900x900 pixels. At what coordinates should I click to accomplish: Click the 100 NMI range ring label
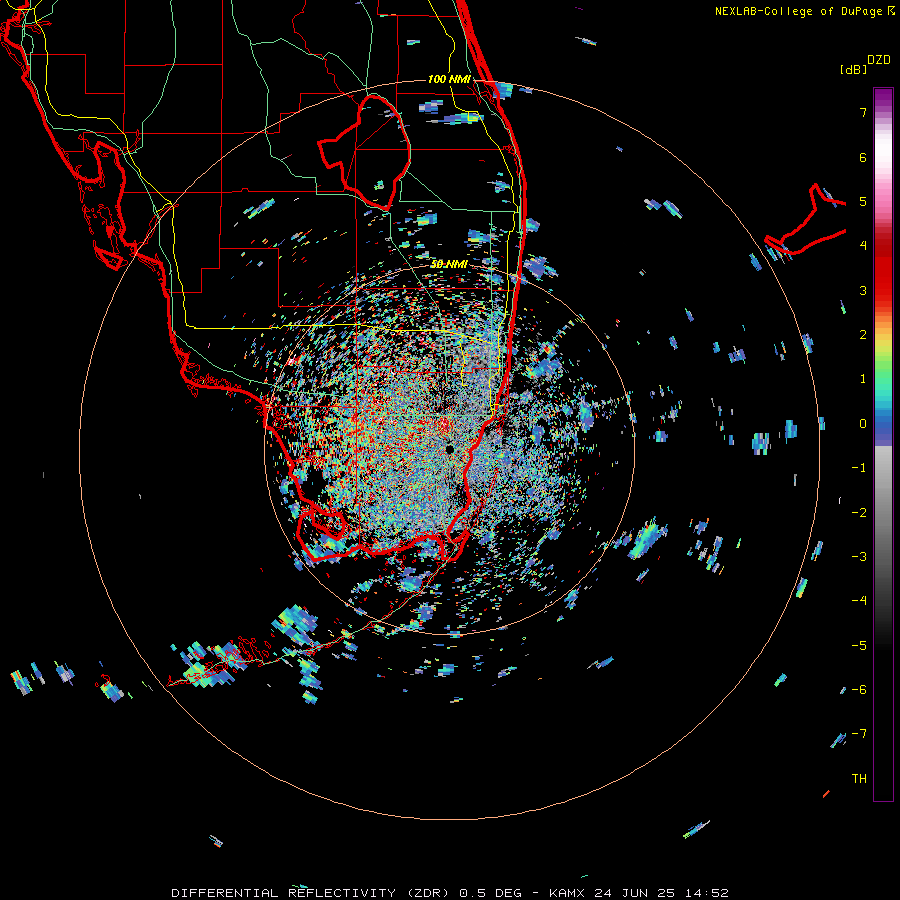449,79
